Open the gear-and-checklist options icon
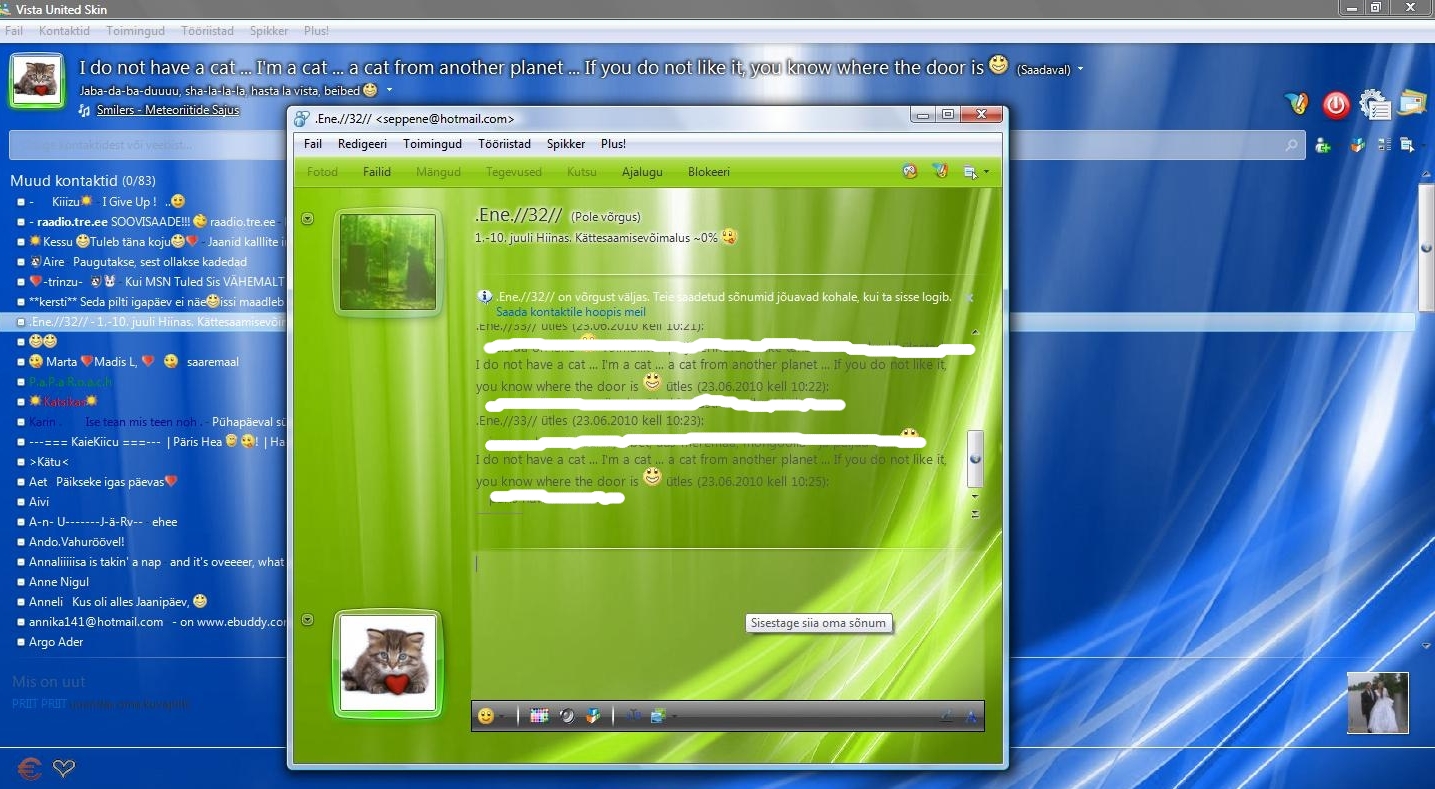1435x789 pixels. coord(1375,104)
